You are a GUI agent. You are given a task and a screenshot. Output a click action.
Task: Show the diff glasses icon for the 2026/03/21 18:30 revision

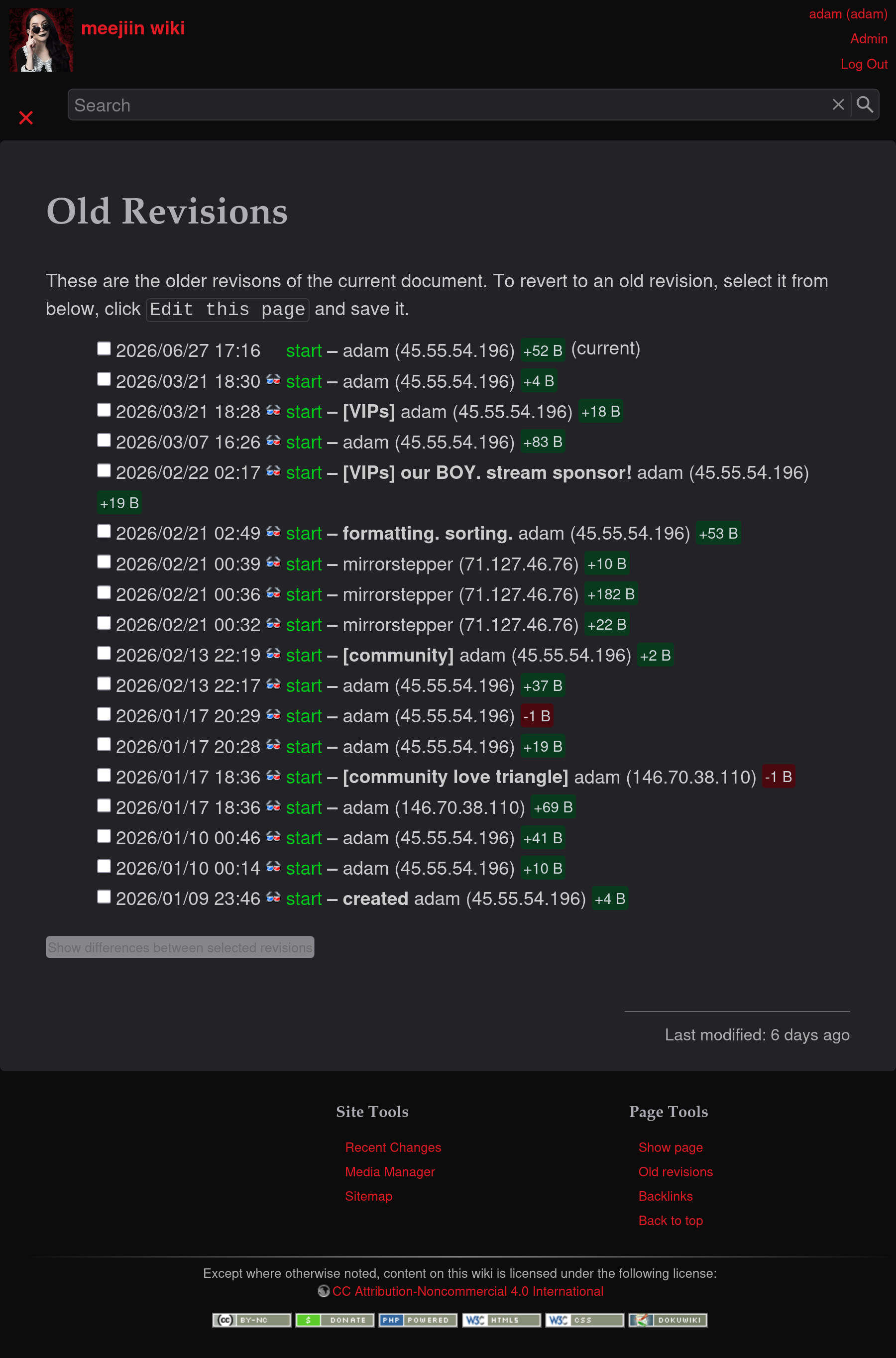[273, 380]
